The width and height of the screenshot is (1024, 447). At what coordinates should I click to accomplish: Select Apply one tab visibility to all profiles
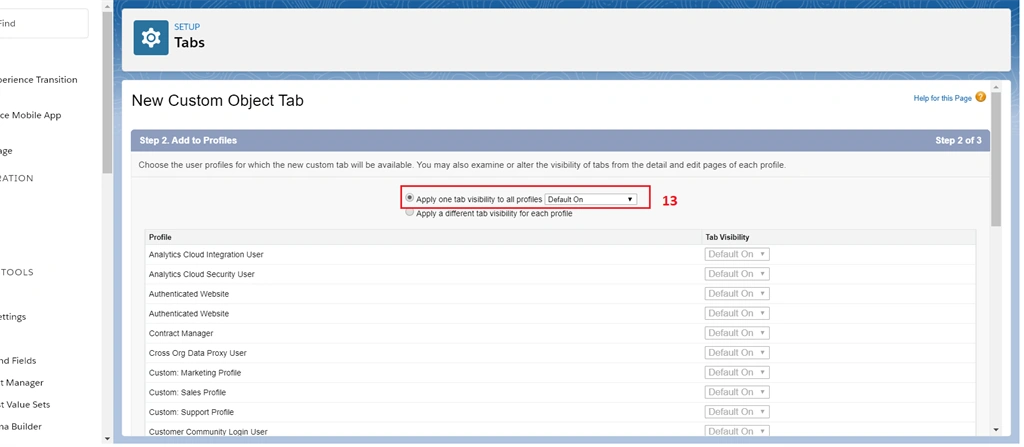pyautogui.click(x=409, y=197)
